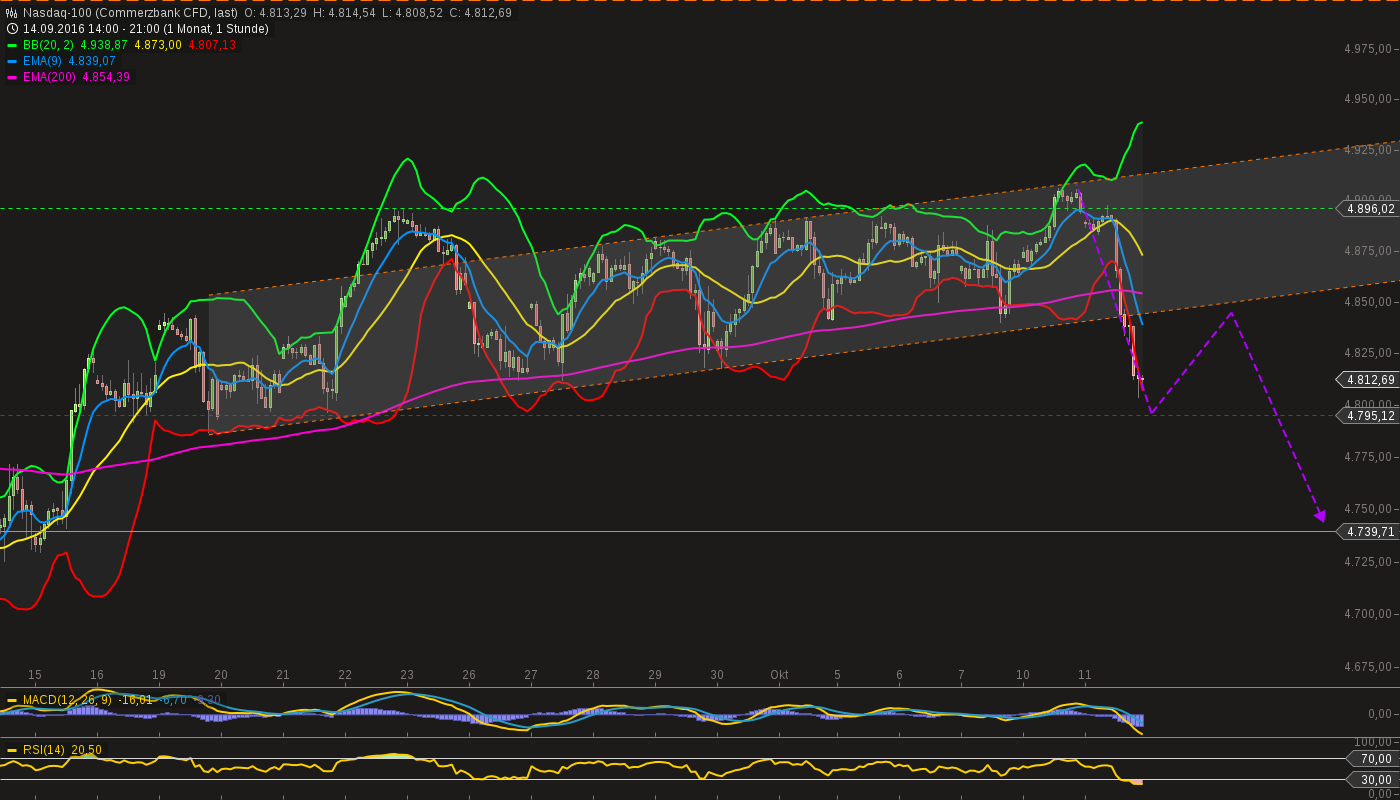Click the date 19 on time axis

(x=159, y=675)
